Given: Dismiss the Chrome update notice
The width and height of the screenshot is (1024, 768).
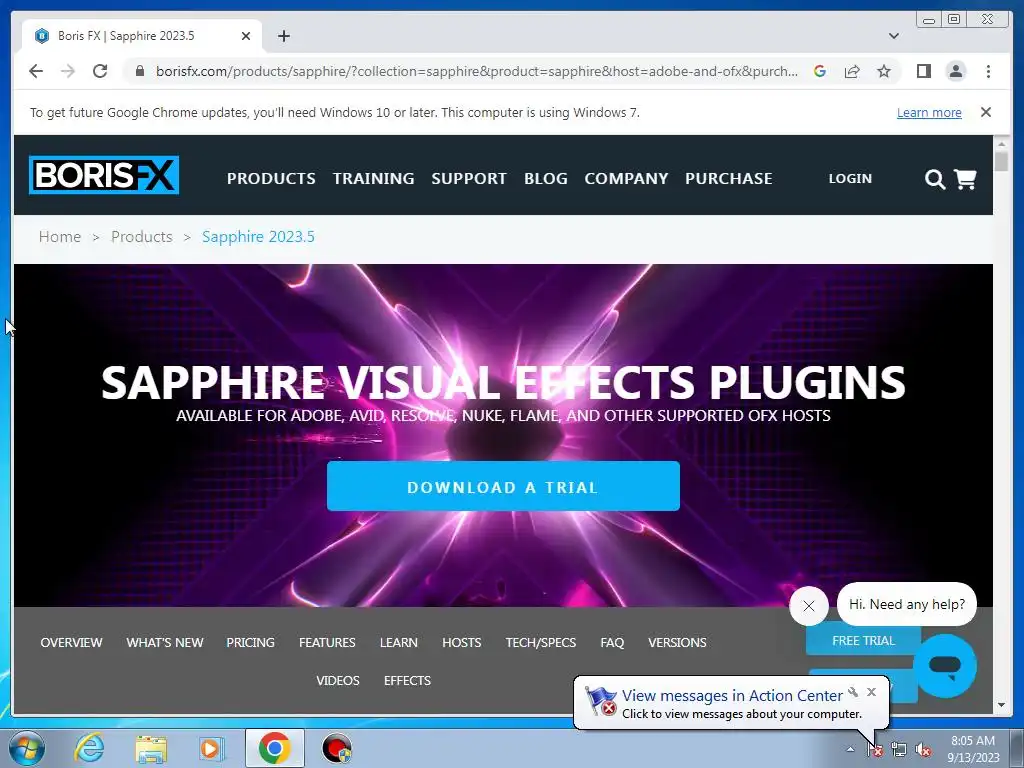Looking at the screenshot, I should click(986, 112).
